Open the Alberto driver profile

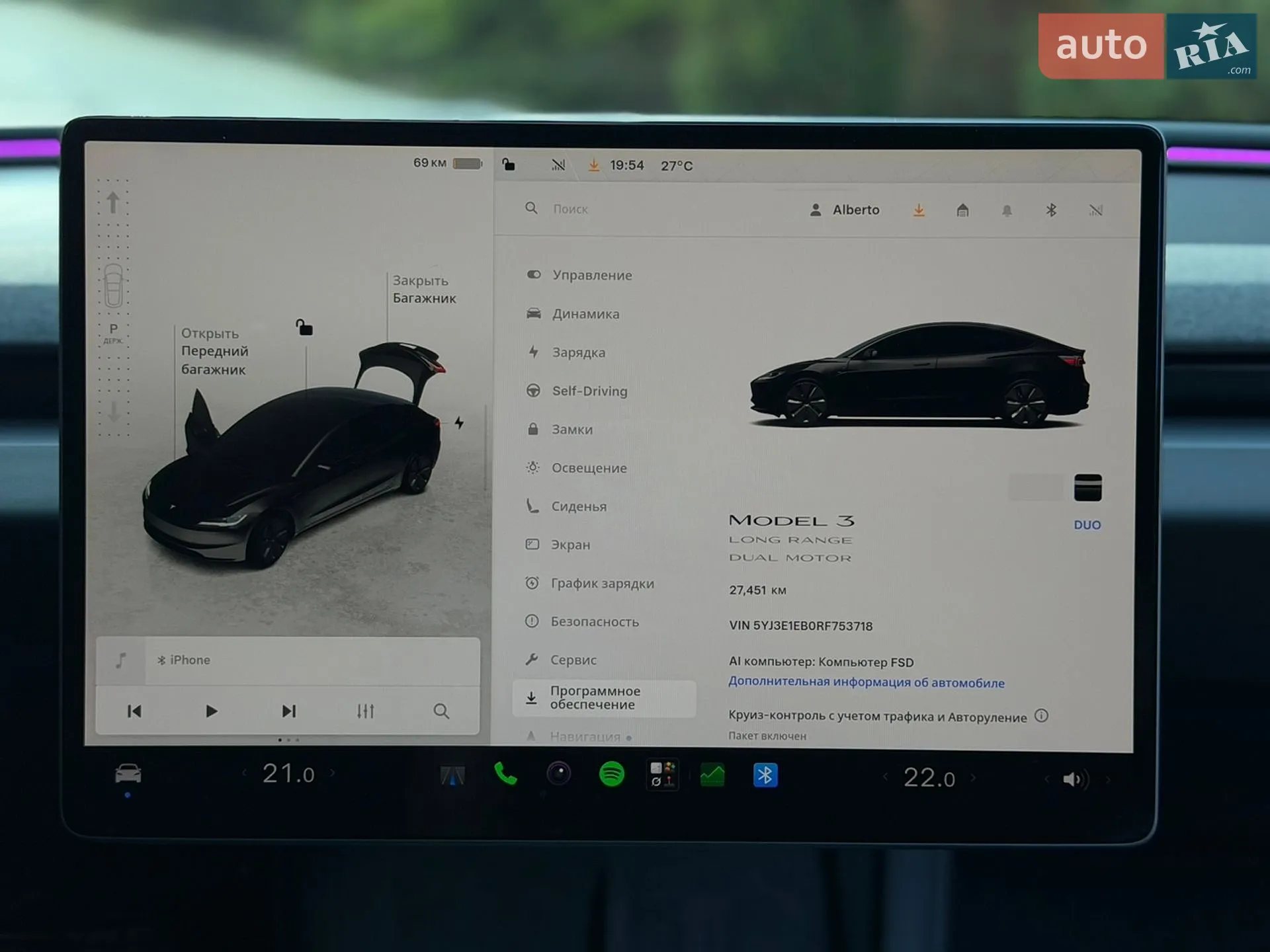pyautogui.click(x=845, y=210)
